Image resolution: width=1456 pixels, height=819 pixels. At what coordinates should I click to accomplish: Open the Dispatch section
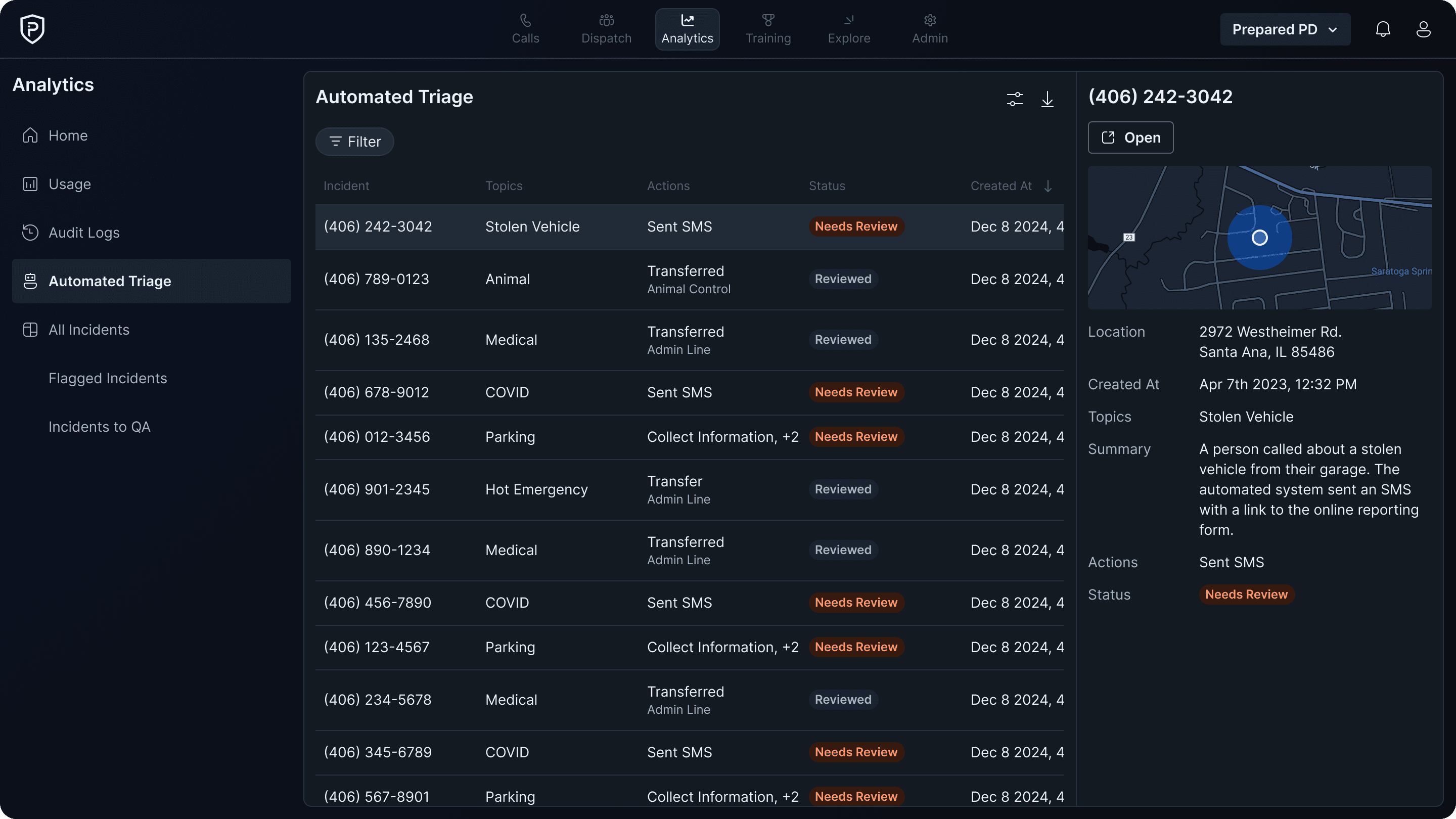pyautogui.click(x=606, y=29)
